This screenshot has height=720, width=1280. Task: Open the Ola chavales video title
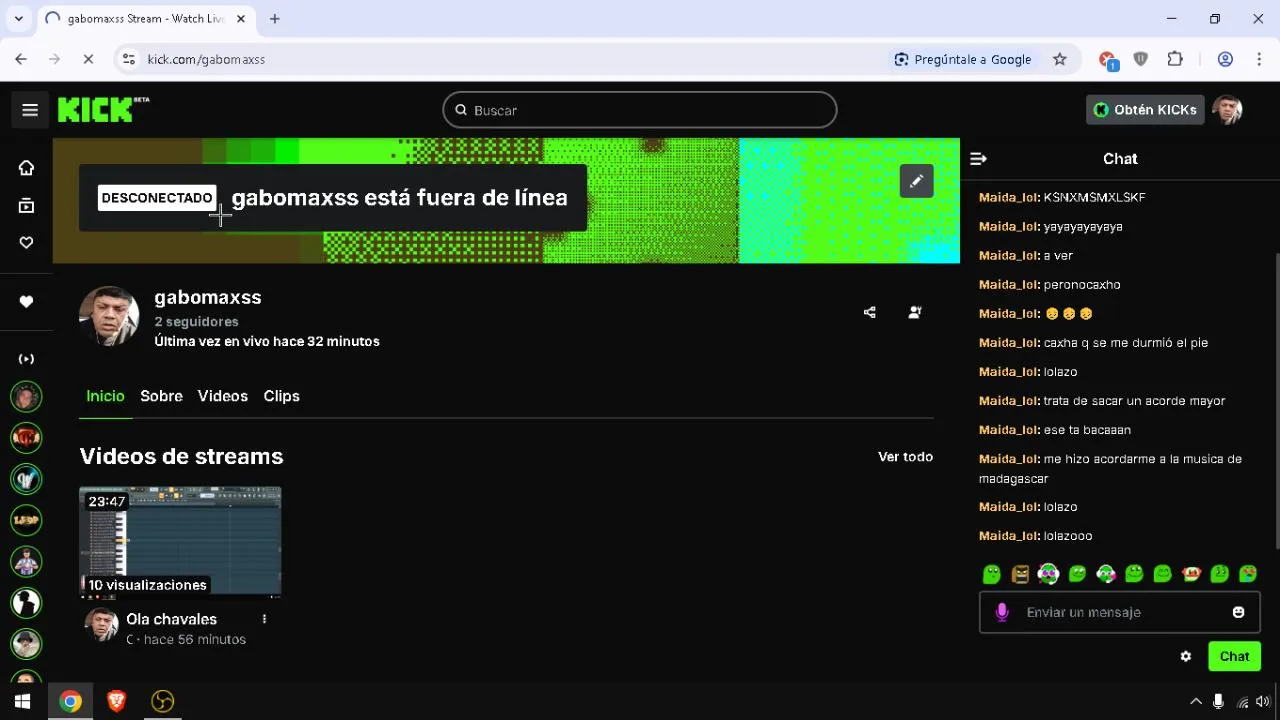point(171,619)
